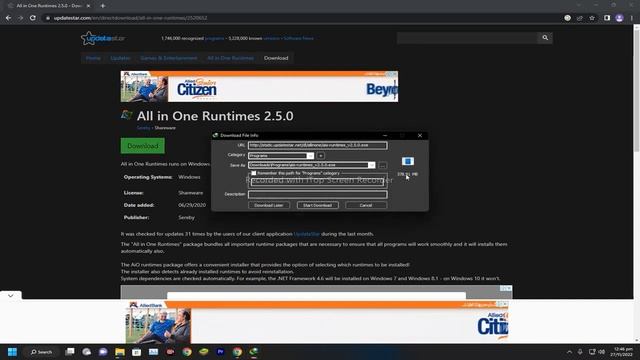This screenshot has width=640, height=360.
Task: Click the file type icon in download dialog
Action: pyautogui.click(x=408, y=161)
